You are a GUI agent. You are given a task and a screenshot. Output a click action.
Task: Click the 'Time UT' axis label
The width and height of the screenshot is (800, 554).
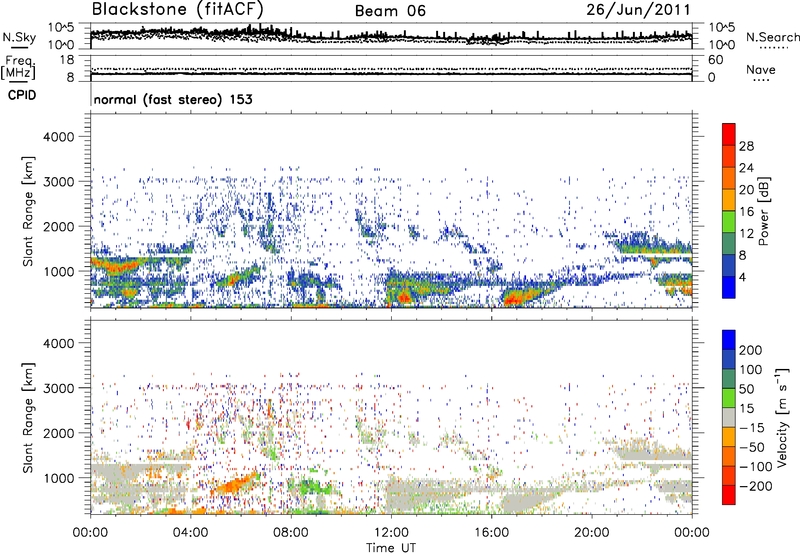(391, 548)
